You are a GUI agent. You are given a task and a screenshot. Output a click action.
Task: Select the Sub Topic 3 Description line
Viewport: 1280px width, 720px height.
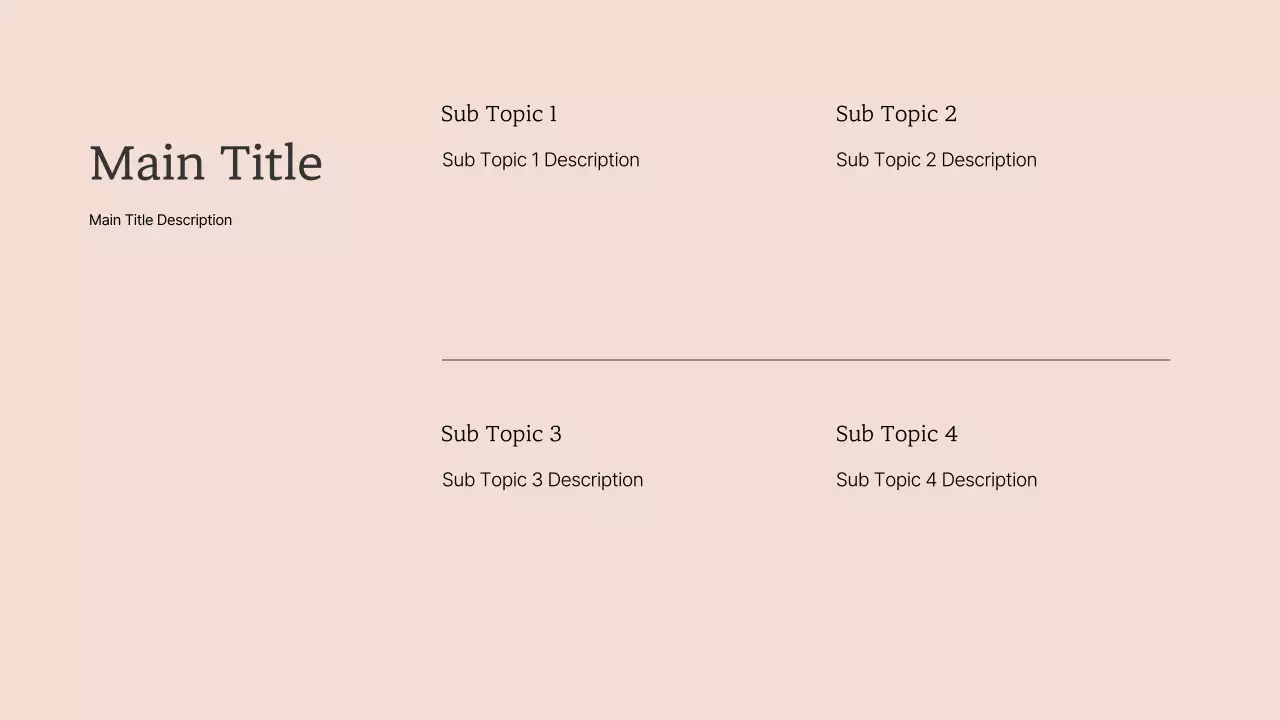(x=542, y=480)
